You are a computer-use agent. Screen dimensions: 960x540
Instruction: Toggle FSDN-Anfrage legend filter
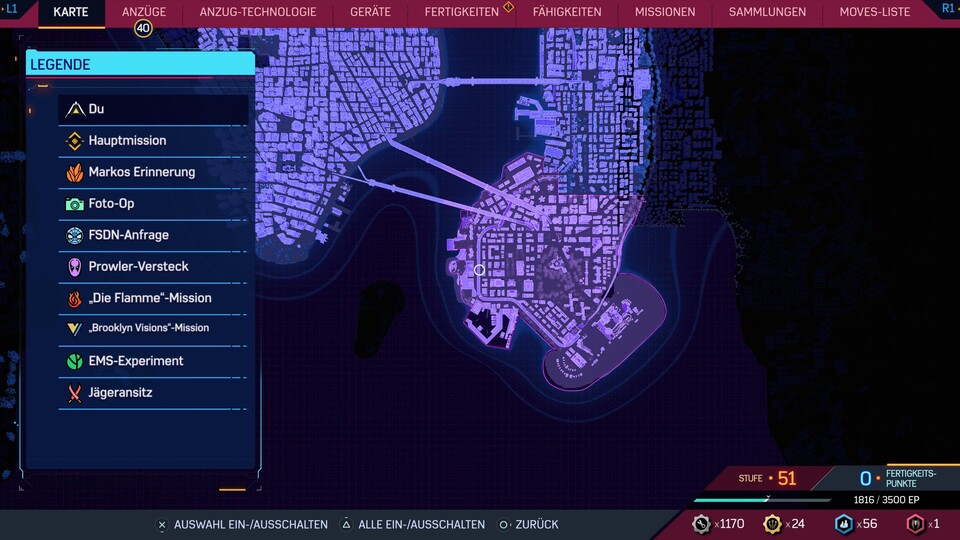tap(153, 235)
